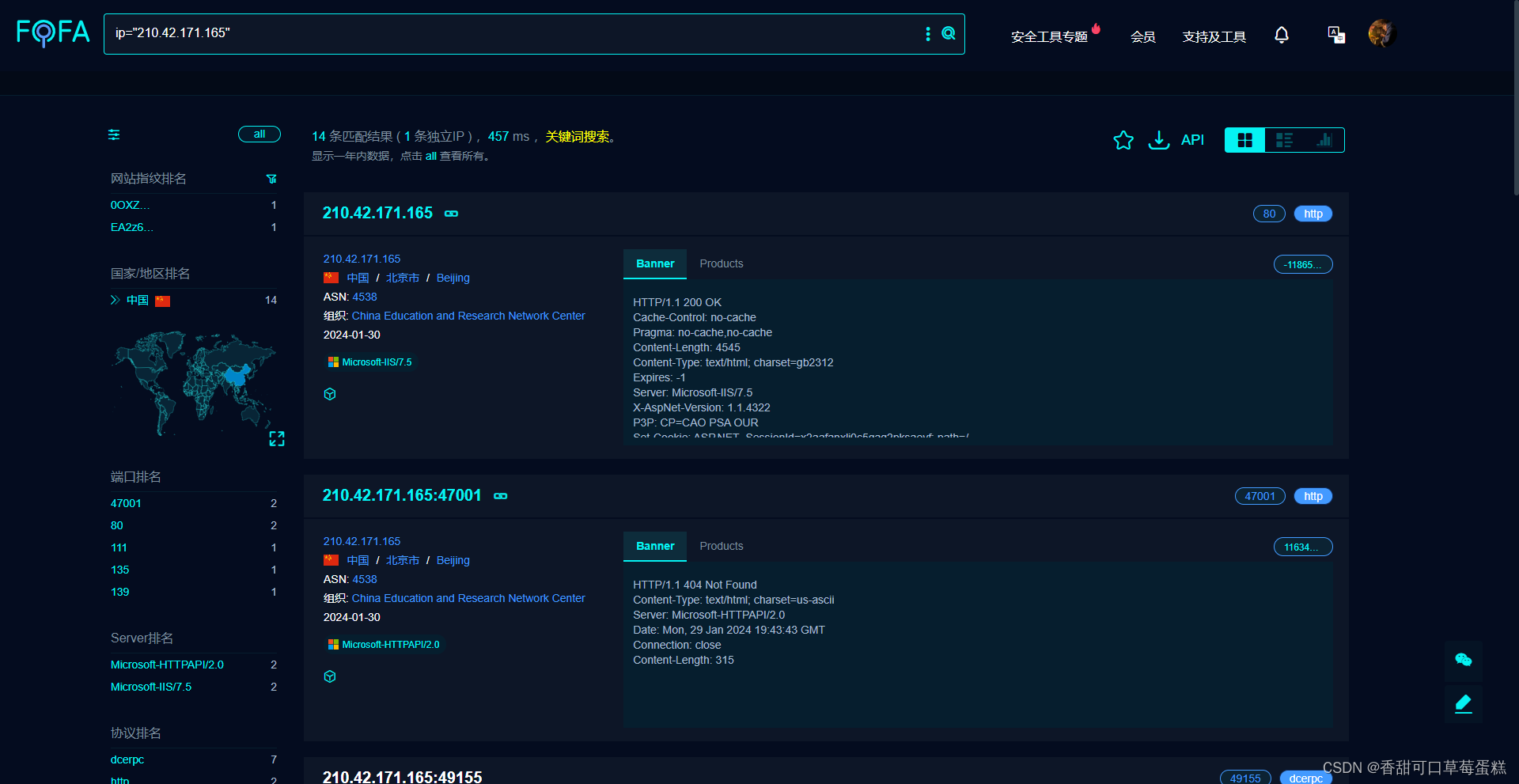Favorite this search with the star icon
The width and height of the screenshot is (1519, 784).
1123,140
